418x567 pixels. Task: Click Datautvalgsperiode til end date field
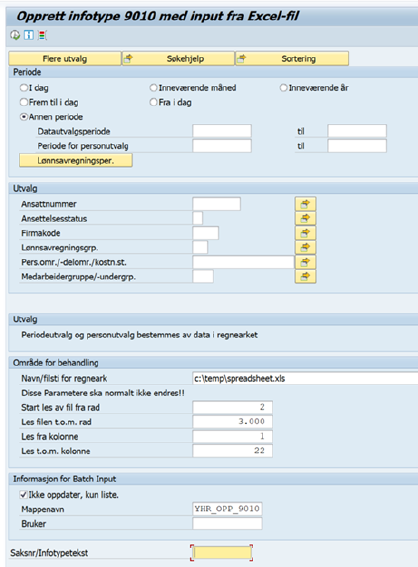click(x=357, y=131)
